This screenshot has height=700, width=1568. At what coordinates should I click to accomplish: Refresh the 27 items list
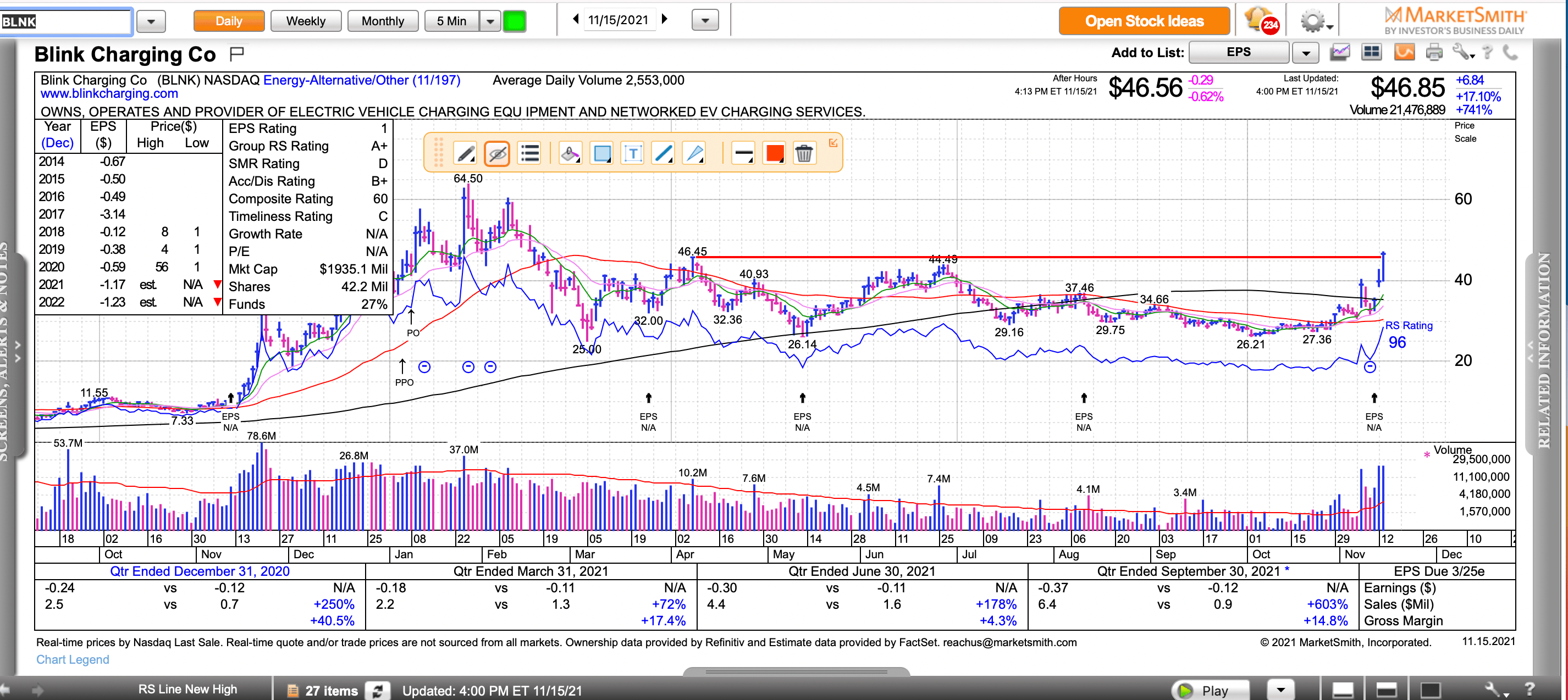click(x=378, y=690)
